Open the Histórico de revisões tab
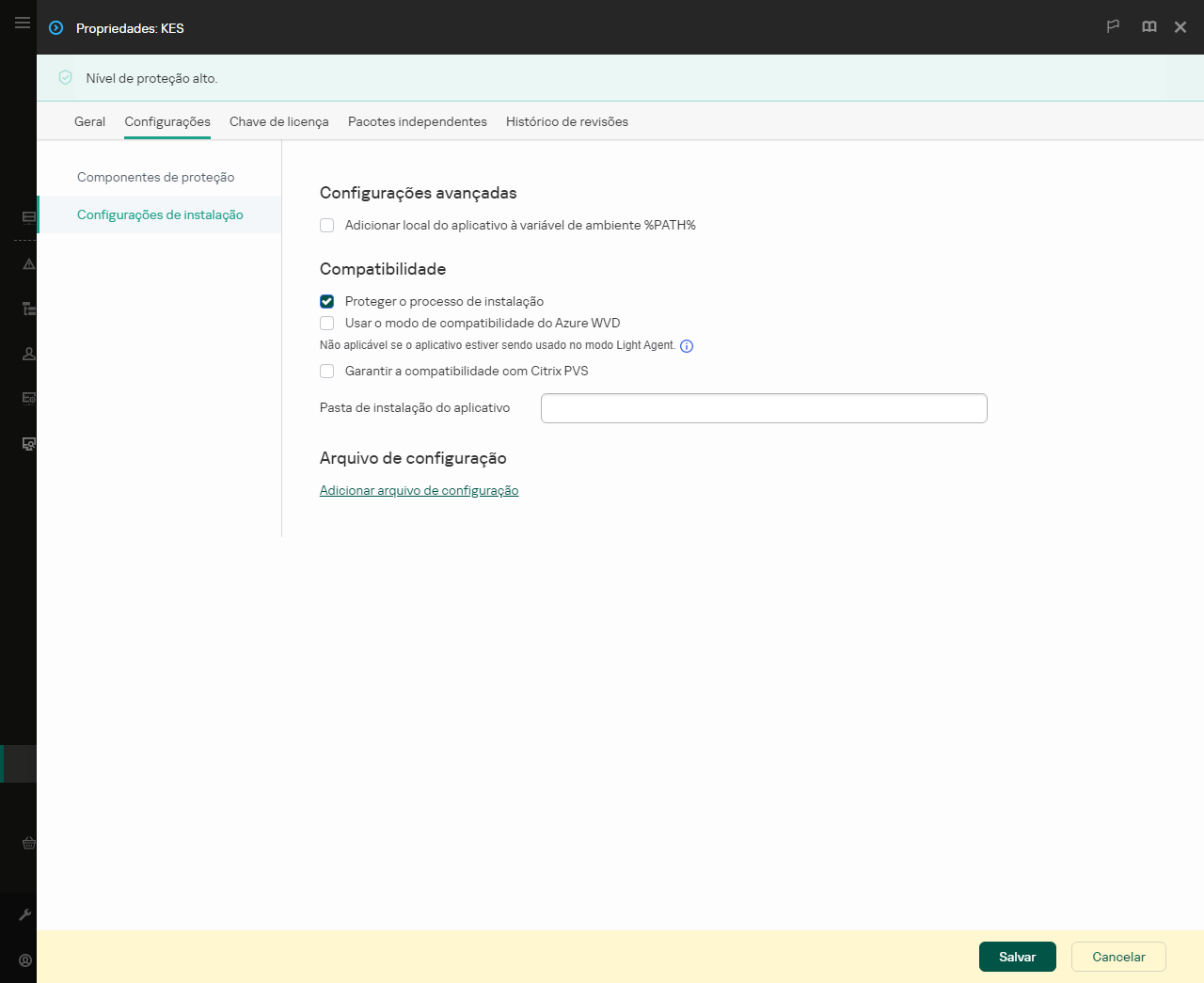 [567, 121]
